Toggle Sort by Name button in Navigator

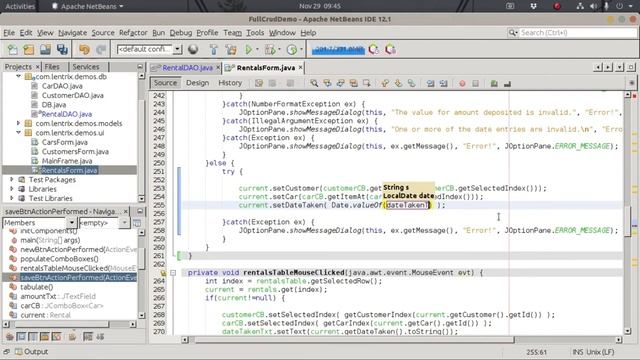point(88,337)
